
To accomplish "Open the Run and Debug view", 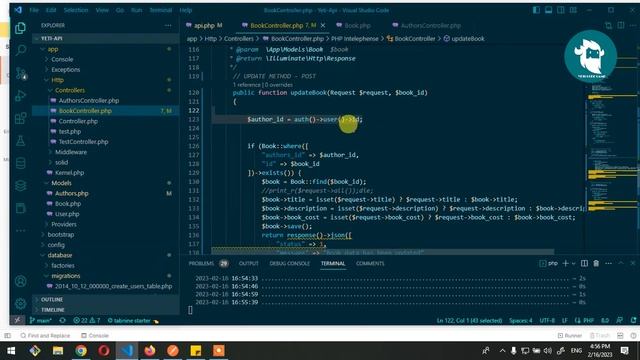I will click(x=20, y=96).
